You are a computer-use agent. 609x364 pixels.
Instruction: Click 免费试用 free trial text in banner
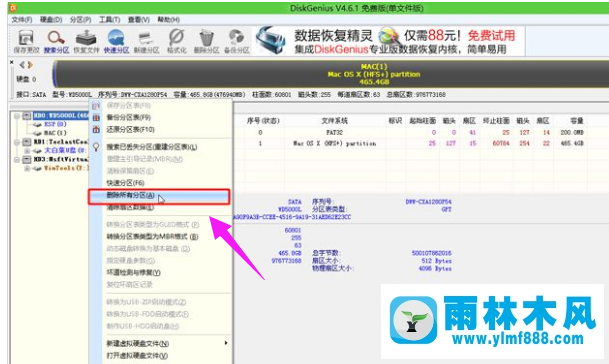click(x=491, y=36)
